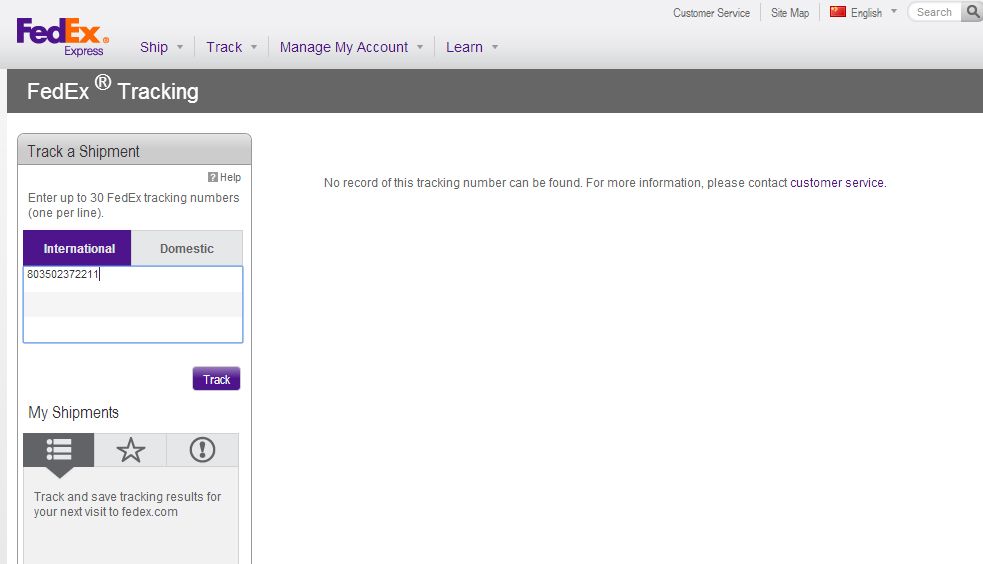Open the Help question mark icon
The height and width of the screenshot is (564, 983).
coord(213,177)
